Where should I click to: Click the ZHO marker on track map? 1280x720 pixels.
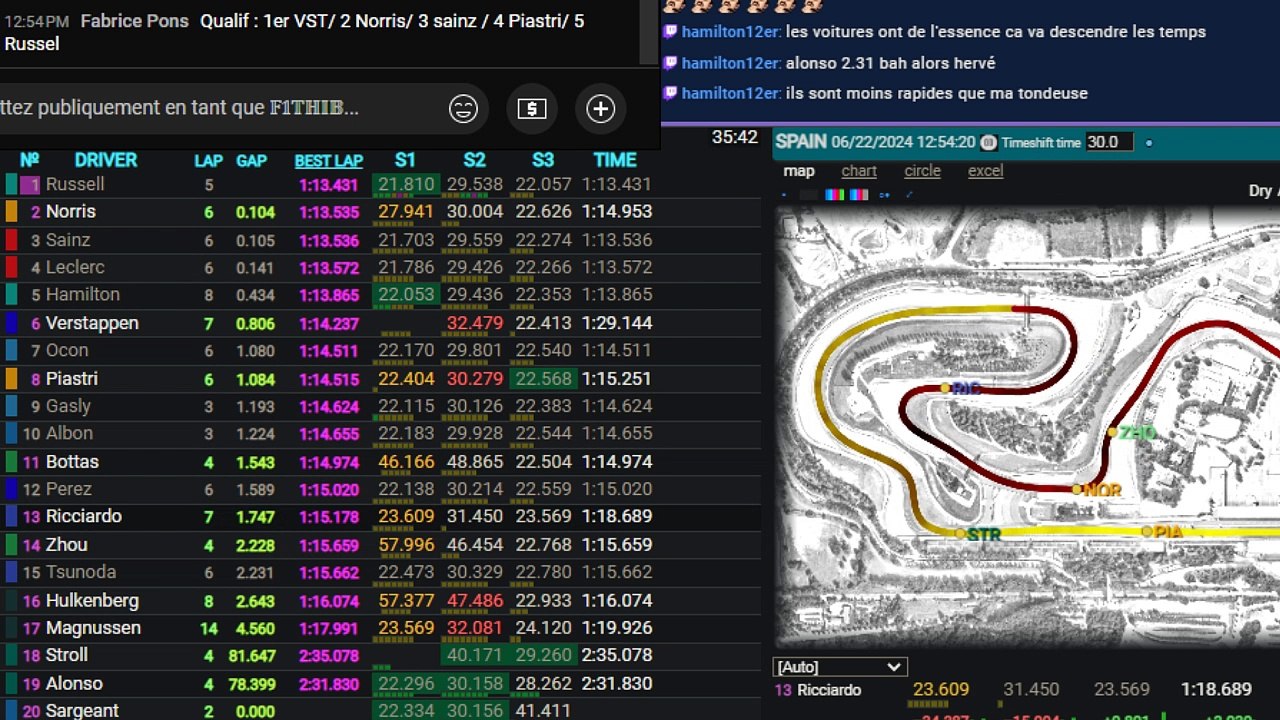[1132, 433]
